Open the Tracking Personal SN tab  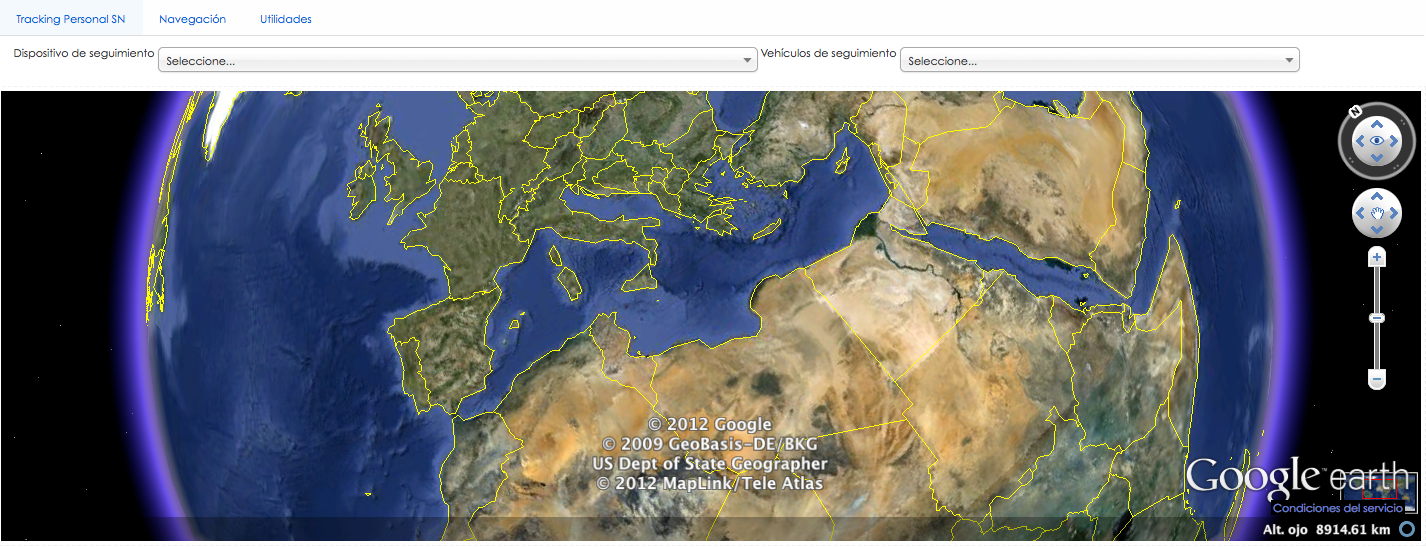click(70, 19)
